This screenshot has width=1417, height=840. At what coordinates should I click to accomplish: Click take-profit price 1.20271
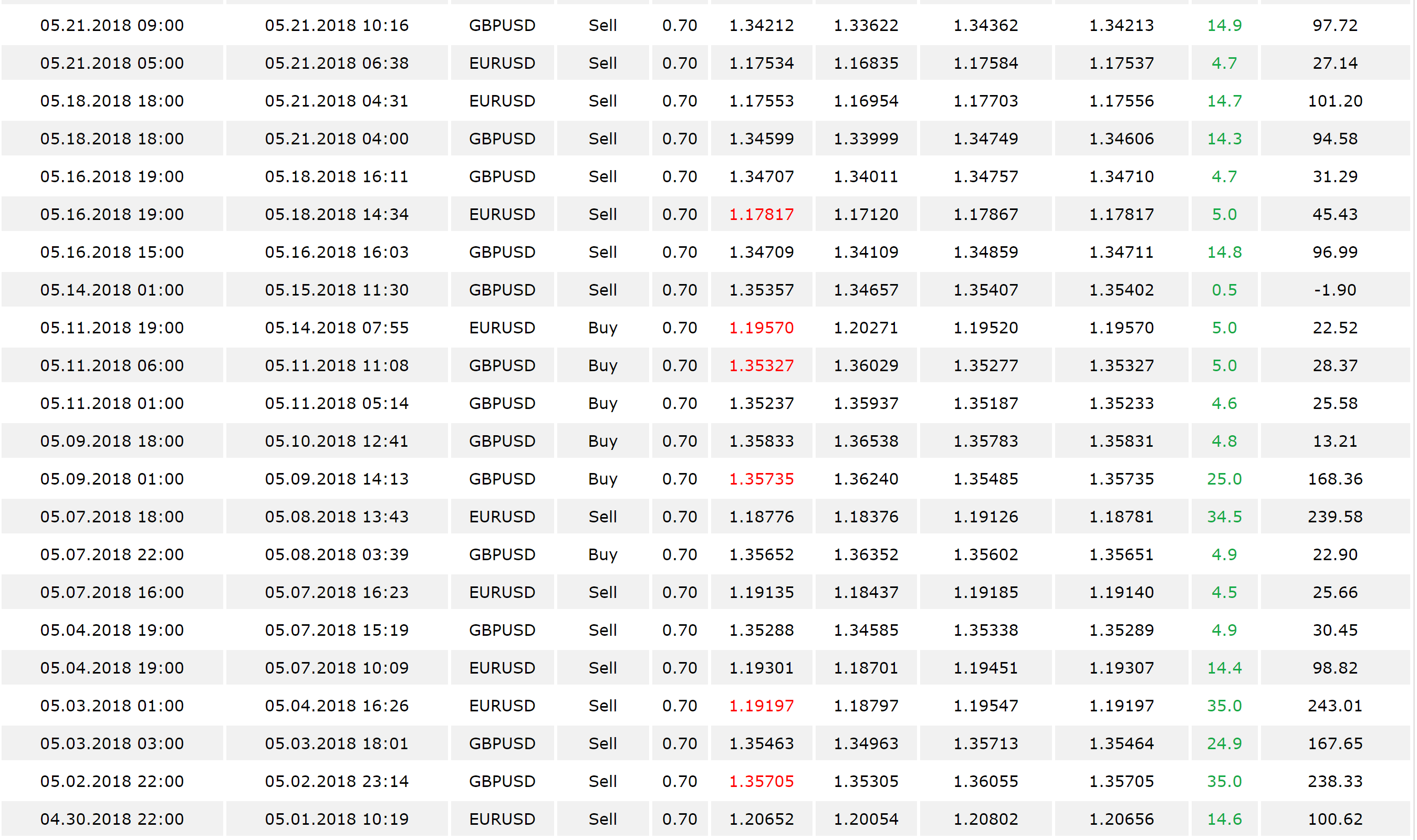[866, 328]
